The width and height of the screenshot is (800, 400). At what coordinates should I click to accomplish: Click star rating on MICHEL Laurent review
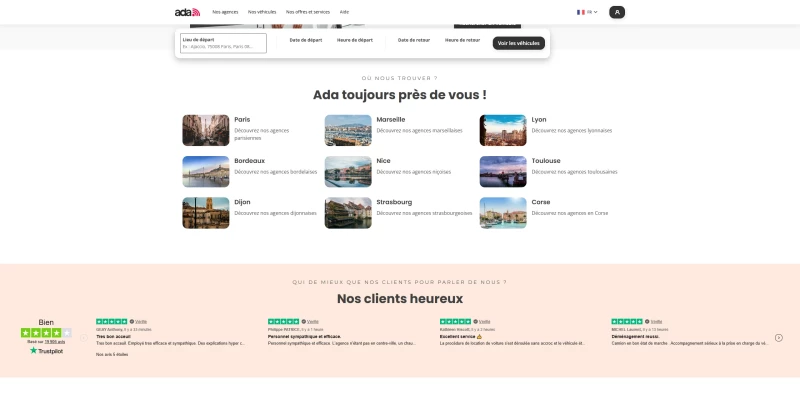[627, 321]
